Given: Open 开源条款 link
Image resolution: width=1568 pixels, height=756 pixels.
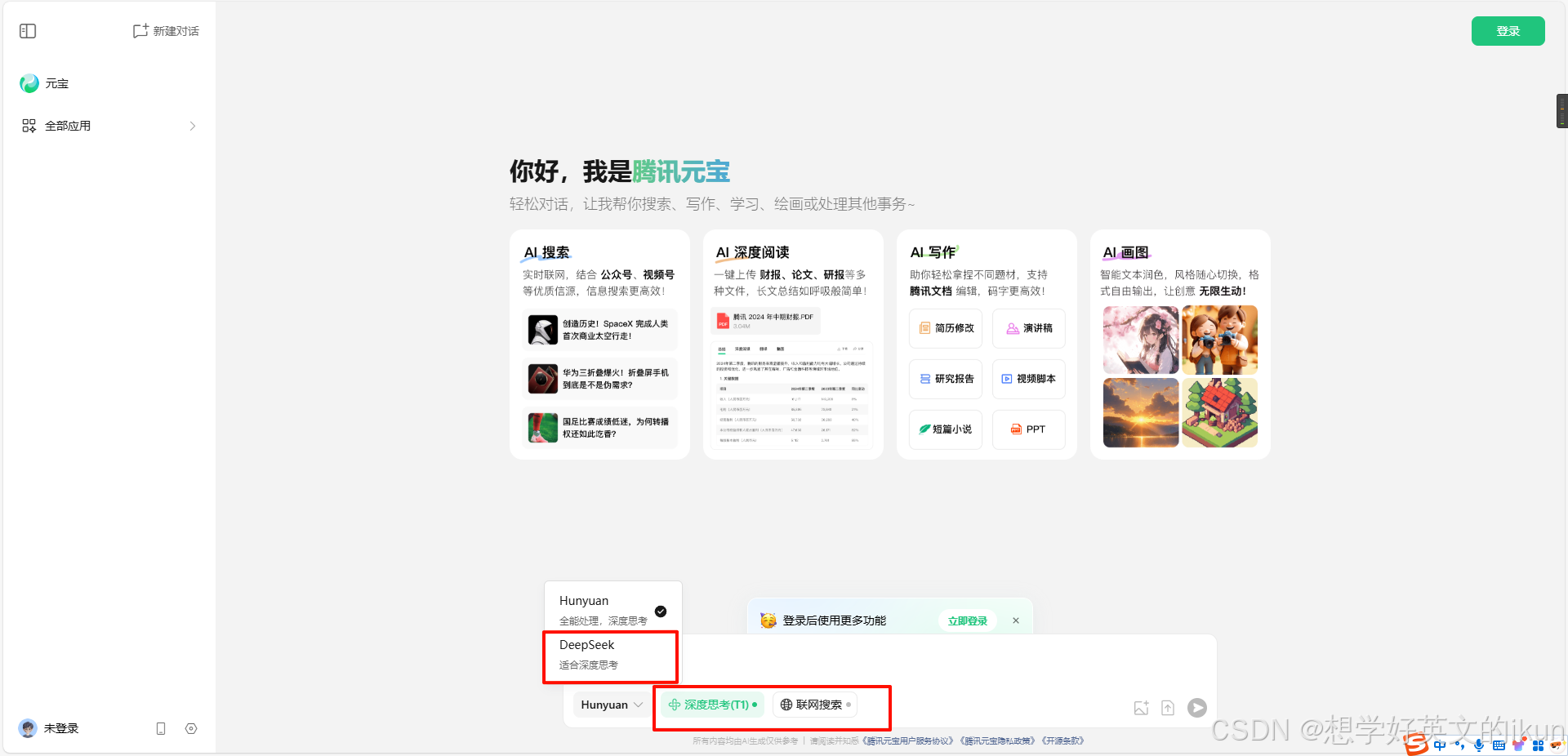Looking at the screenshot, I should coord(1062,741).
